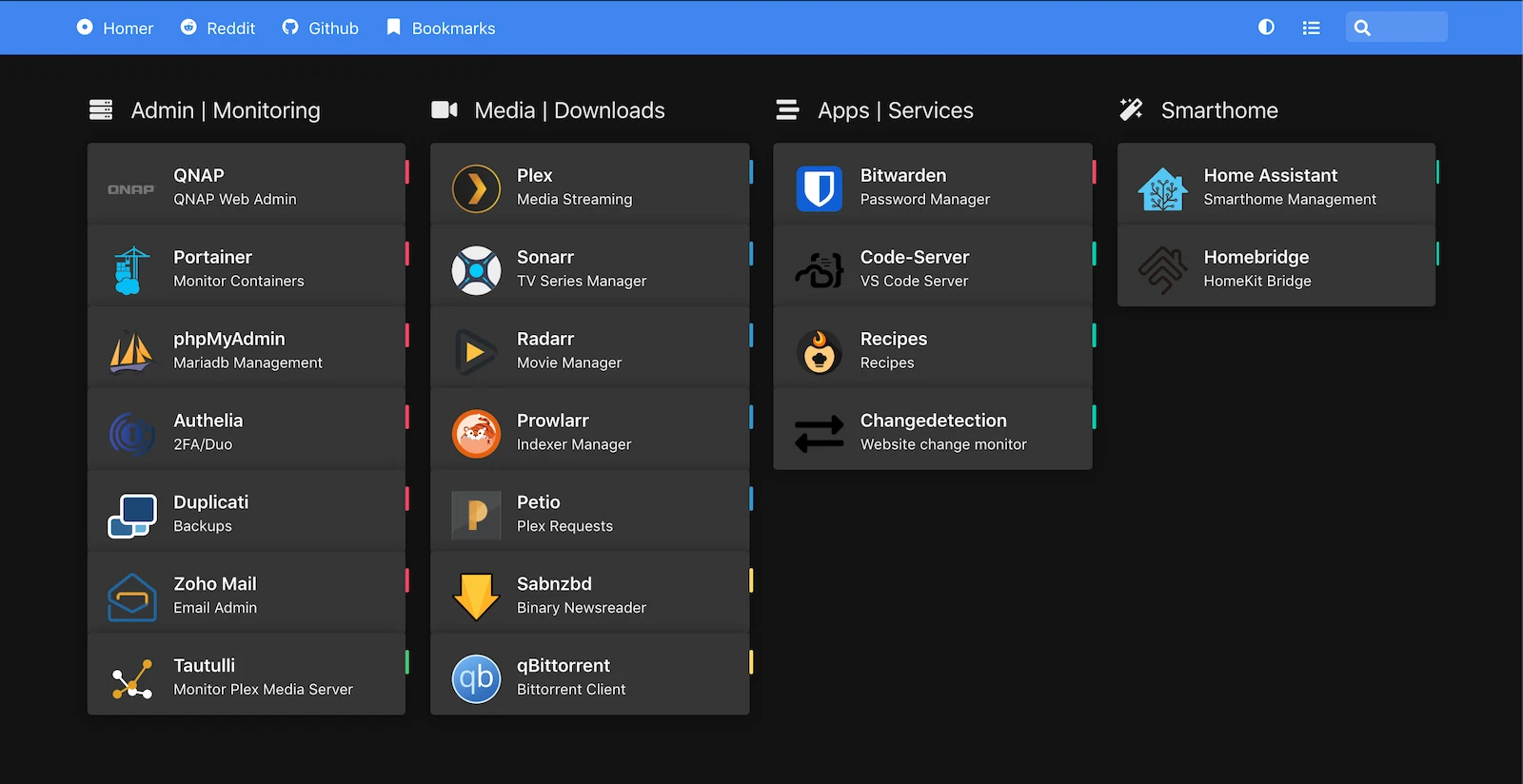
Task: Click the "Plex Requests" subtitle
Action: pyautogui.click(x=564, y=527)
